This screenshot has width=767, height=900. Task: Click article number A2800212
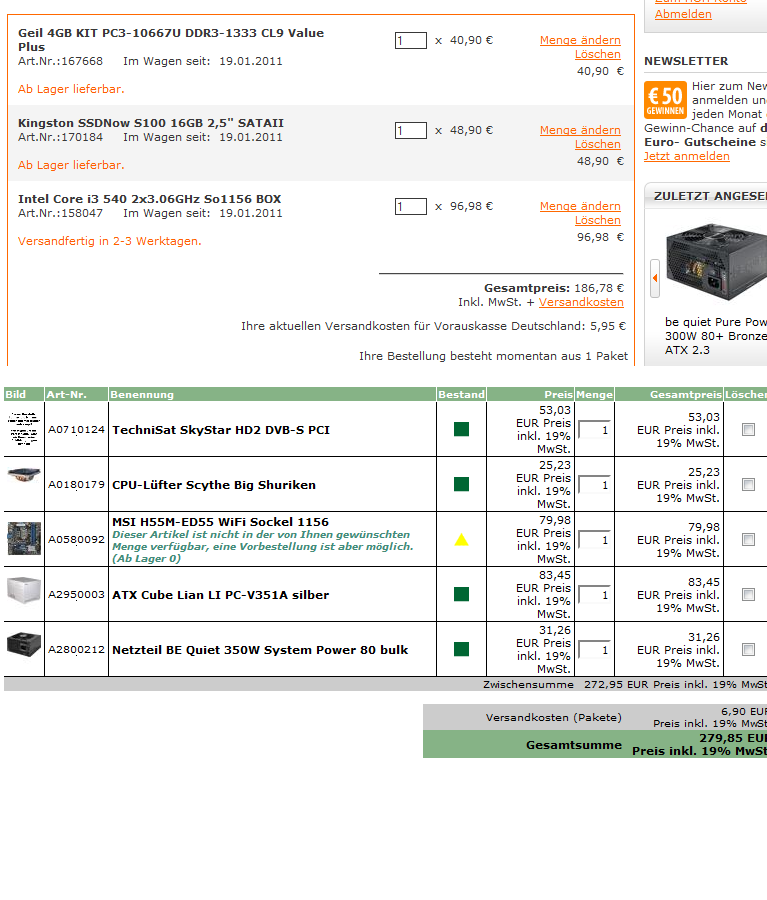pyautogui.click(x=76, y=650)
